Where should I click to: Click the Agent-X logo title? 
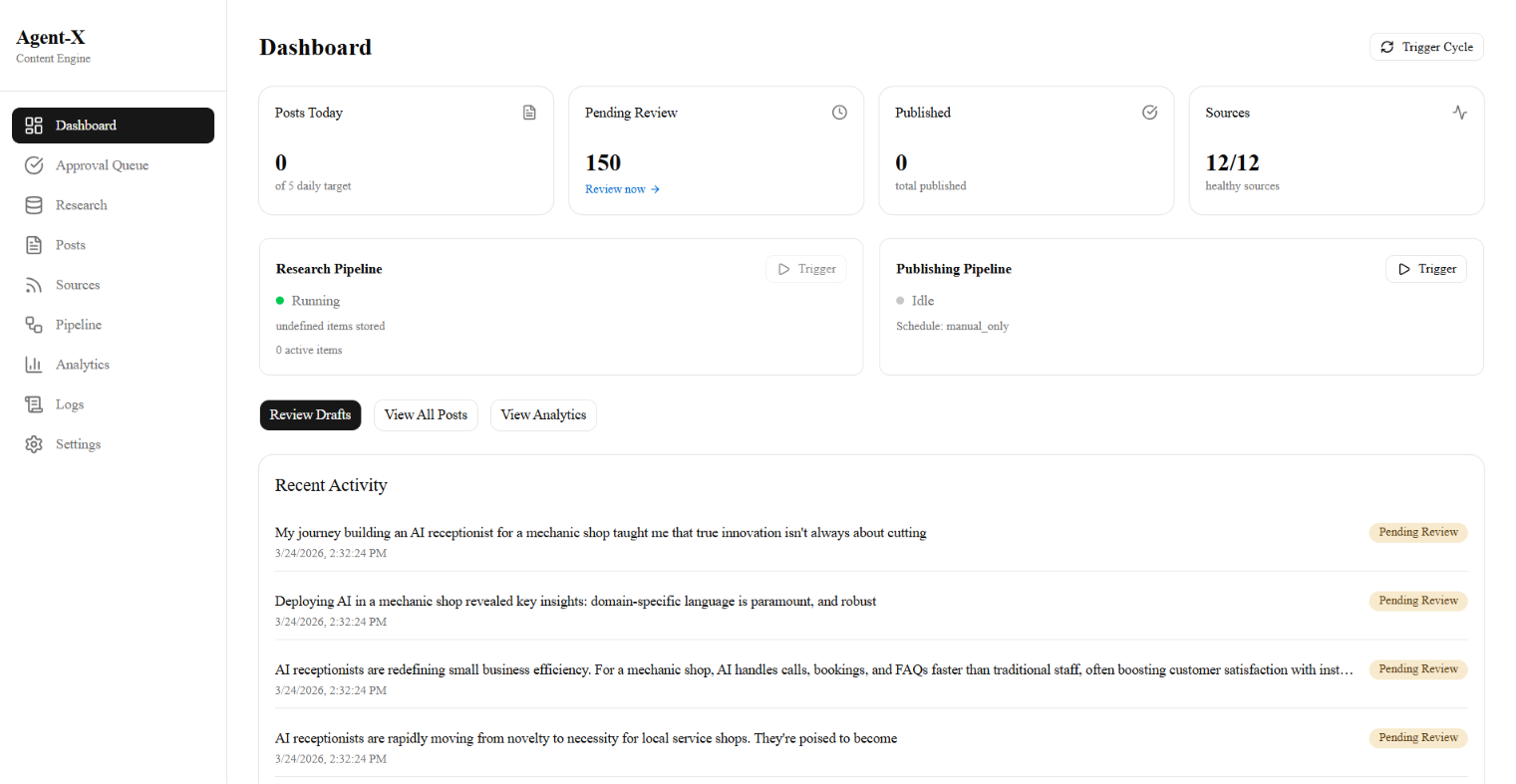(51, 38)
